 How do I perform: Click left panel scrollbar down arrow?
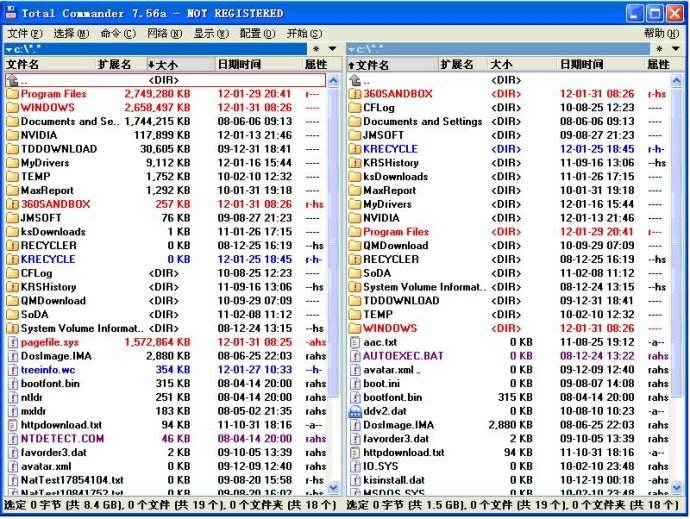pyautogui.click(x=334, y=488)
